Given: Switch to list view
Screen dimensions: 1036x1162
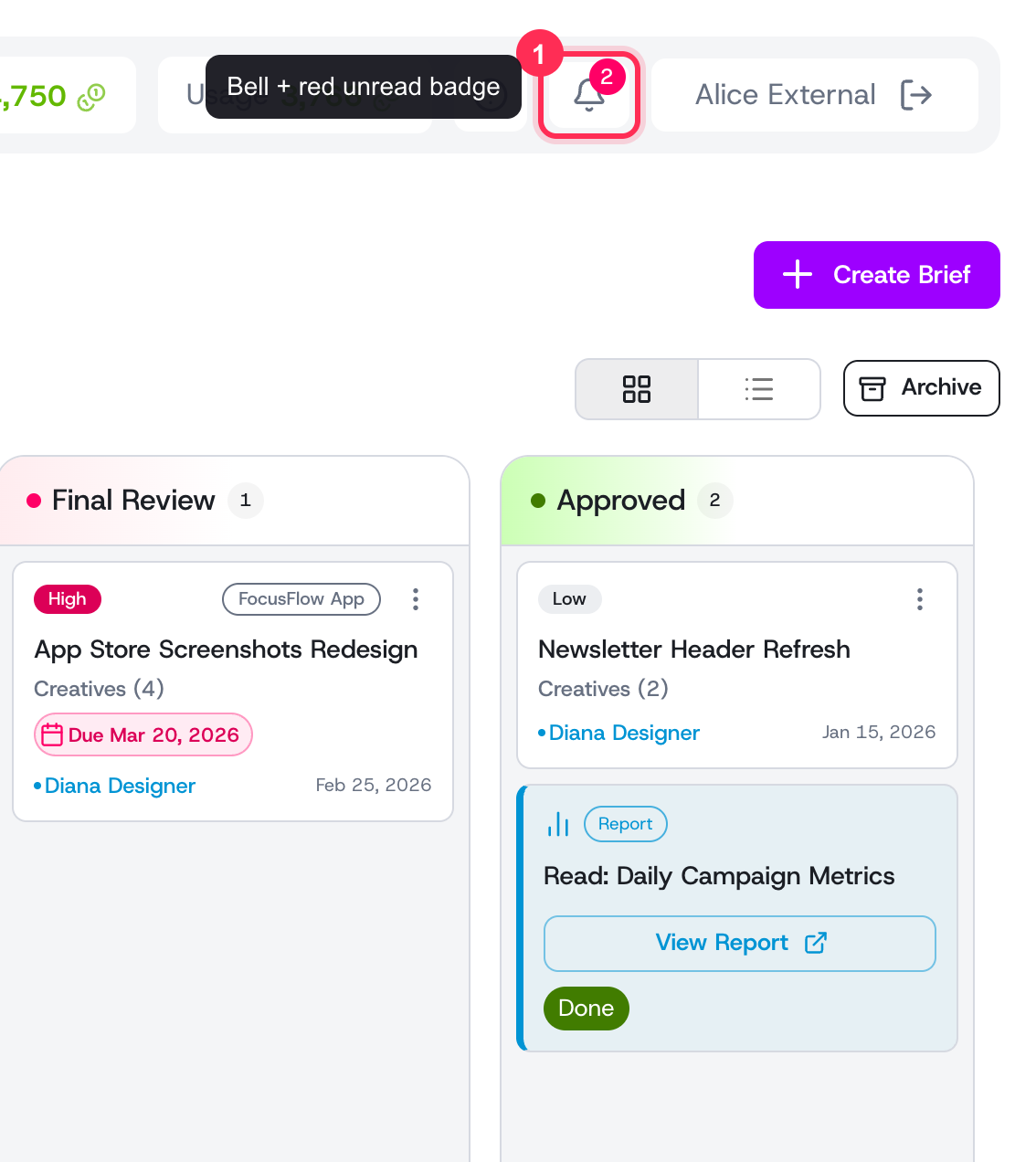Looking at the screenshot, I should click(759, 389).
